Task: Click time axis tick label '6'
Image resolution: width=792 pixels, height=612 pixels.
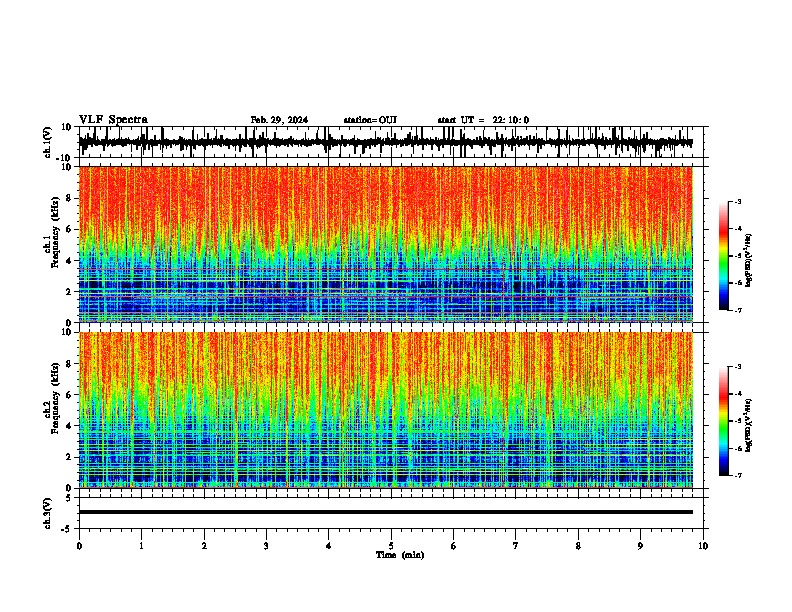Action: [x=453, y=546]
